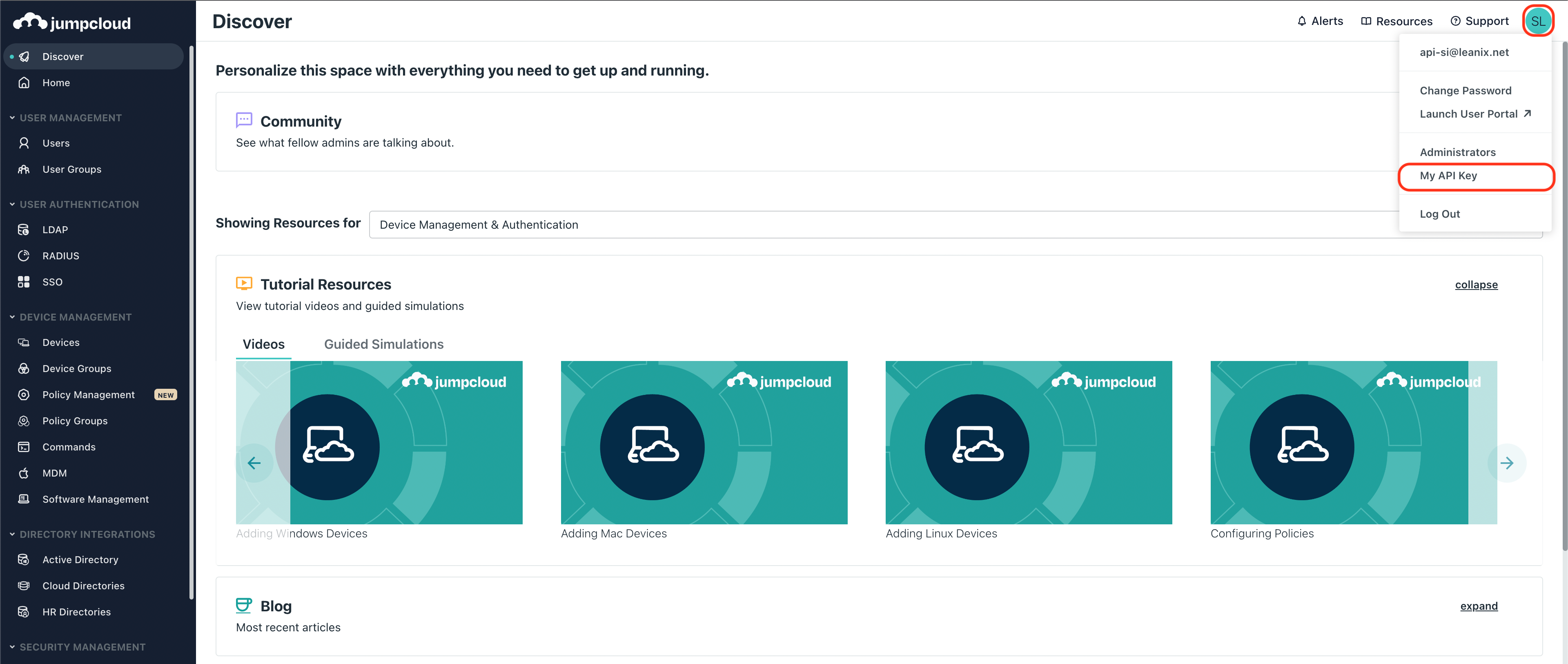Click Active Directory sidebar icon
Image resolution: width=1568 pixels, height=664 pixels.
pos(24,559)
